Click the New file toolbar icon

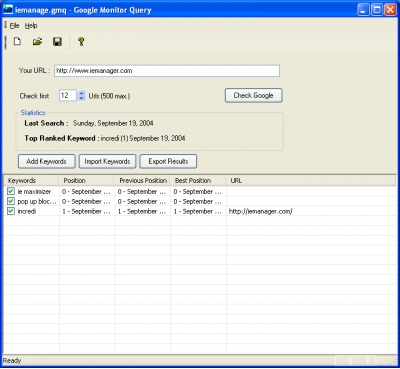(17, 42)
